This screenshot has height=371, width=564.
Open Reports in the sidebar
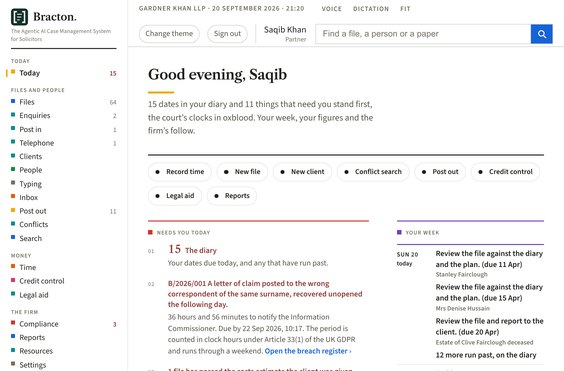(x=32, y=338)
